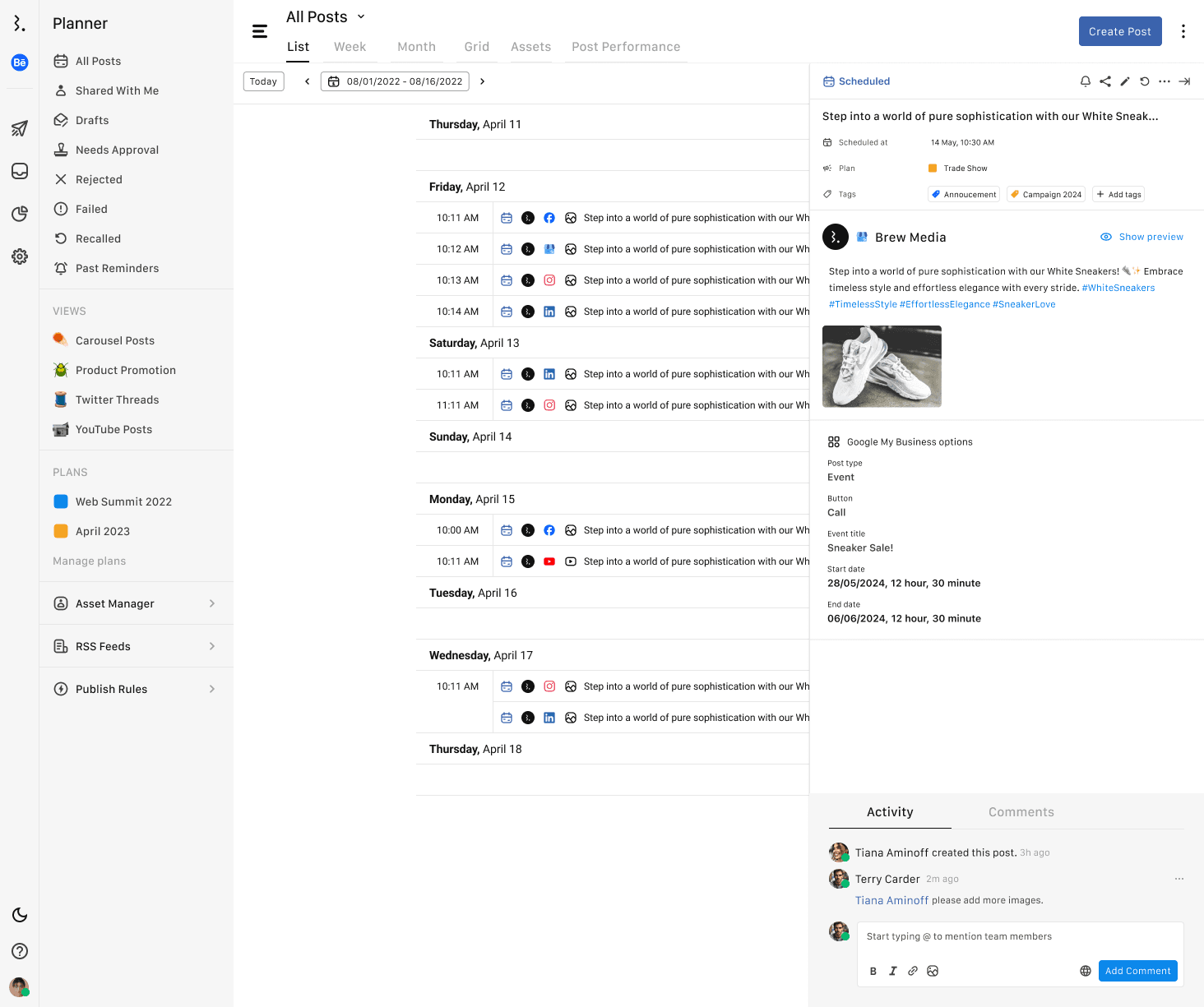
Task: Switch to the Week tab
Action: pos(350,47)
